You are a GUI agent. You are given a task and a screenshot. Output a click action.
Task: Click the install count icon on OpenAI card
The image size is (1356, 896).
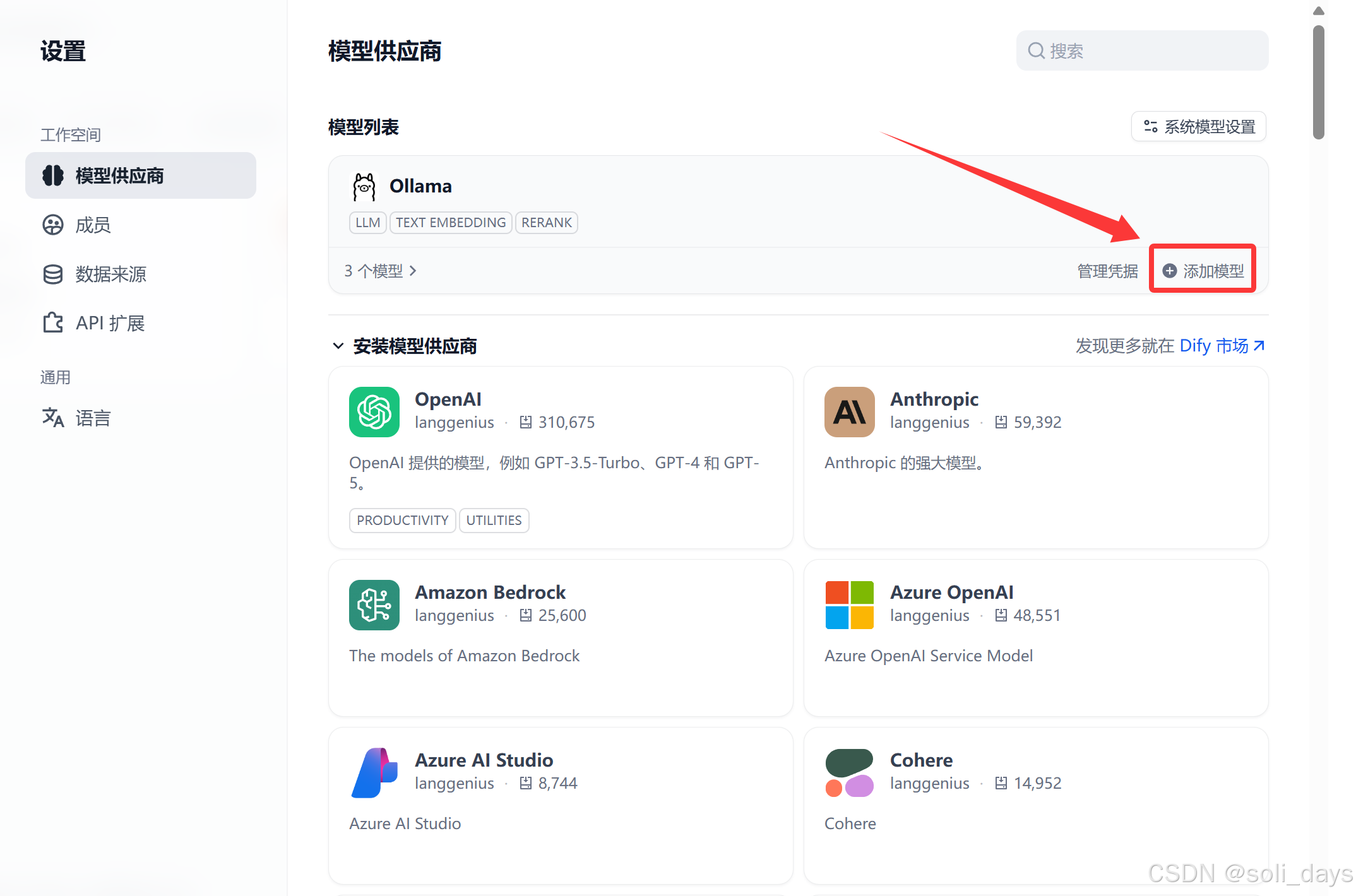coord(525,422)
